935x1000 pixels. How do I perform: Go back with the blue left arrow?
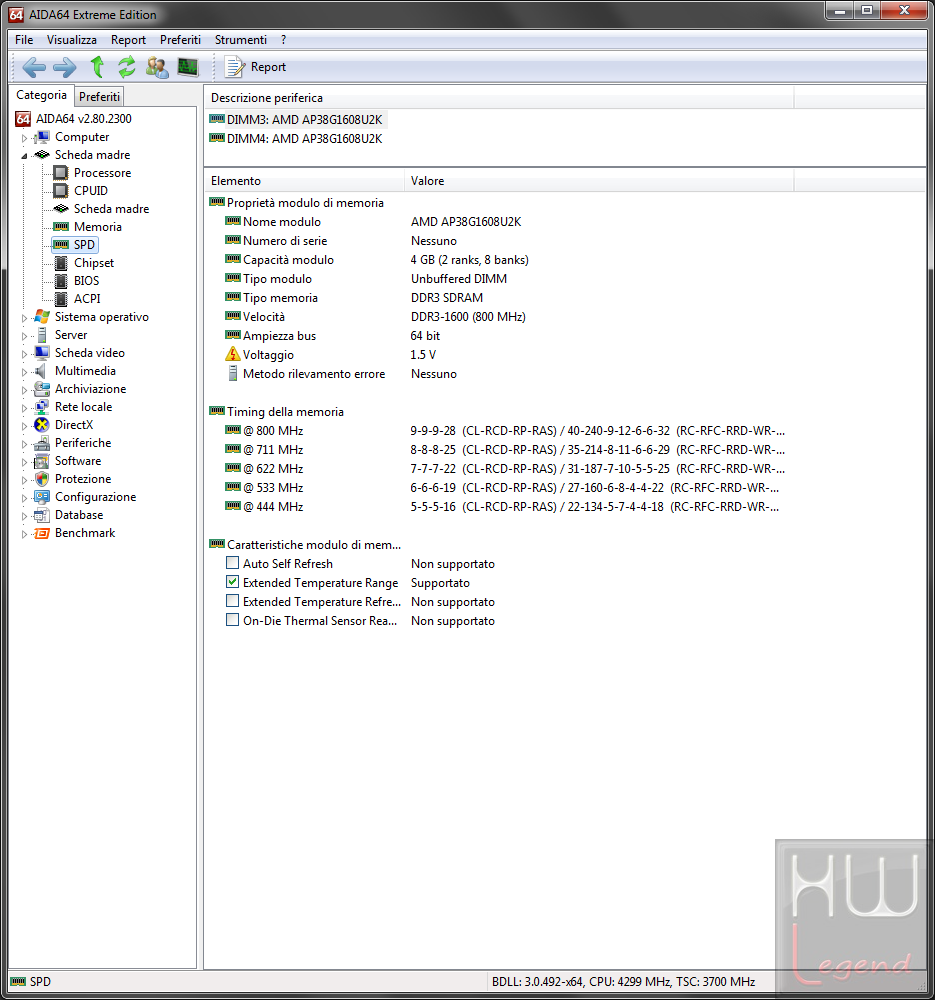pos(34,67)
